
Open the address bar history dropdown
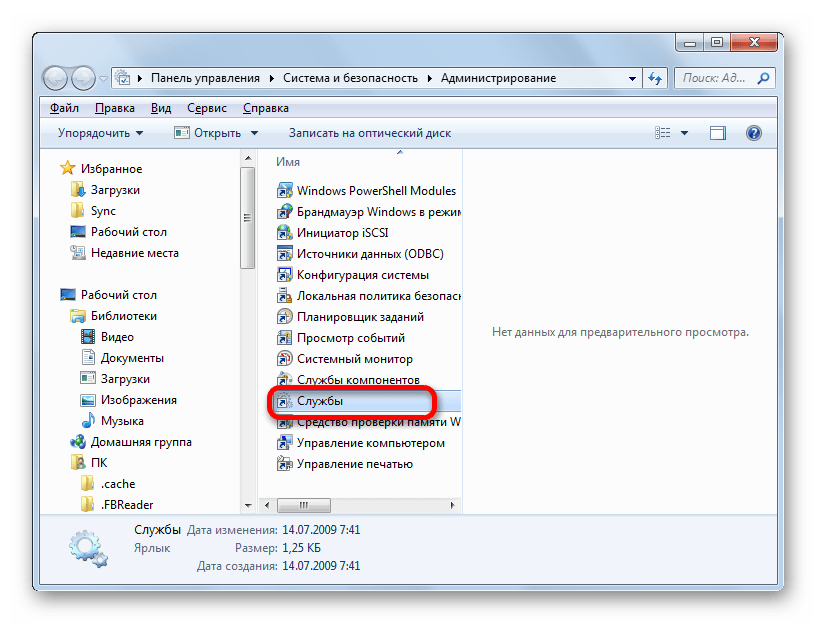pos(633,78)
